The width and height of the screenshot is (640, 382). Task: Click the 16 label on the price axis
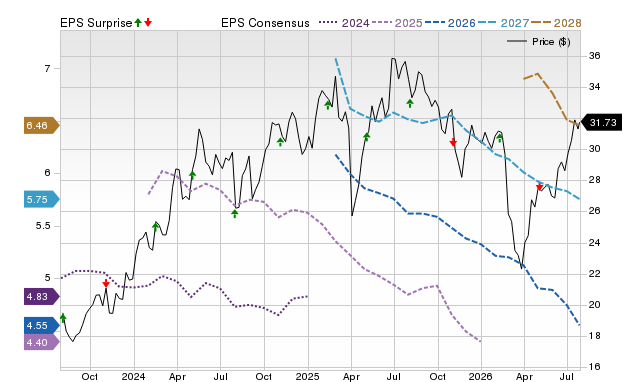595,367
